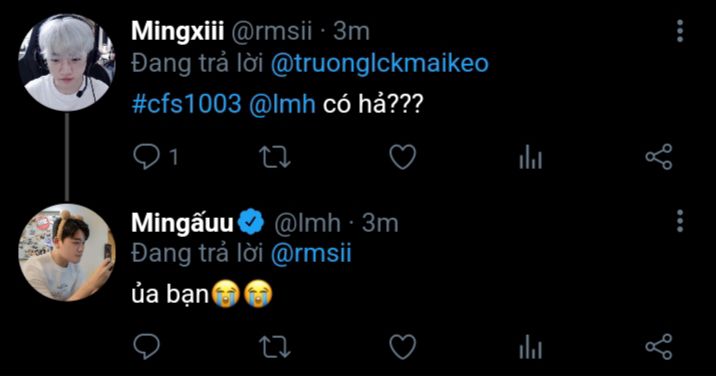The width and height of the screenshot is (716, 376).
Task: Like Mingấuu's tweet with heart icon
Action: coord(402,346)
